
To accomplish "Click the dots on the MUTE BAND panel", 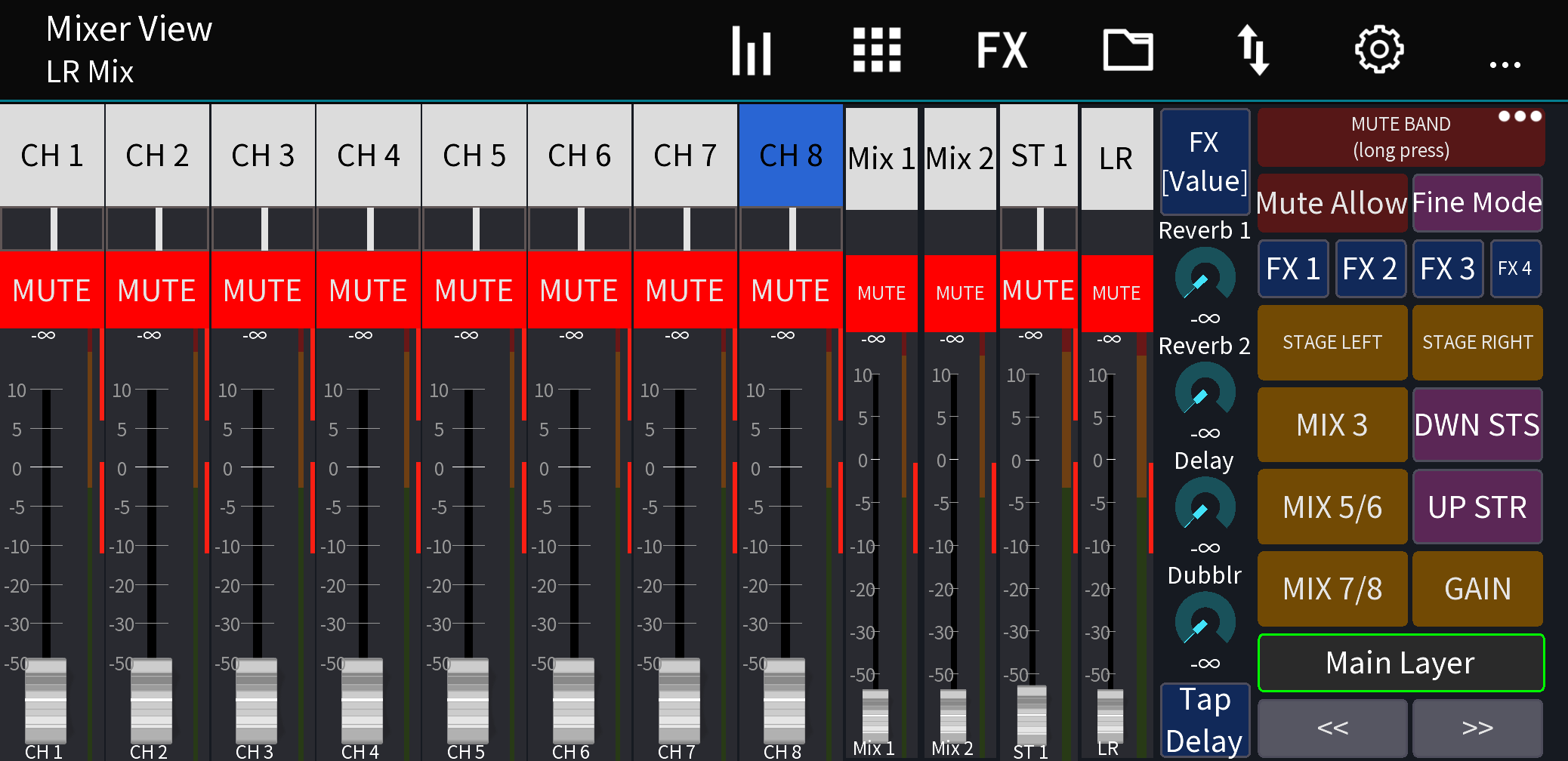I will tap(1519, 116).
